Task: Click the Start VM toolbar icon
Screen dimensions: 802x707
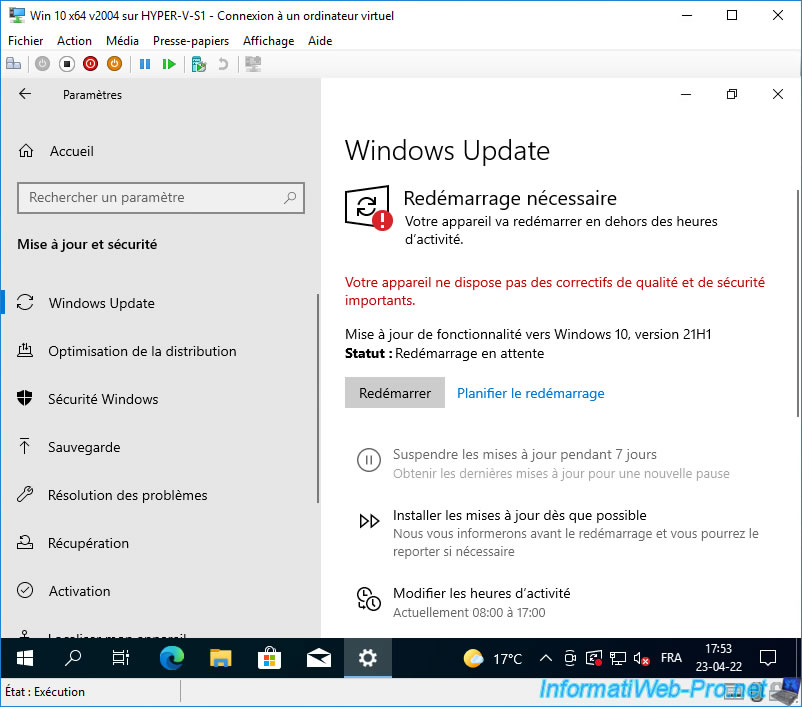Action: (42, 64)
